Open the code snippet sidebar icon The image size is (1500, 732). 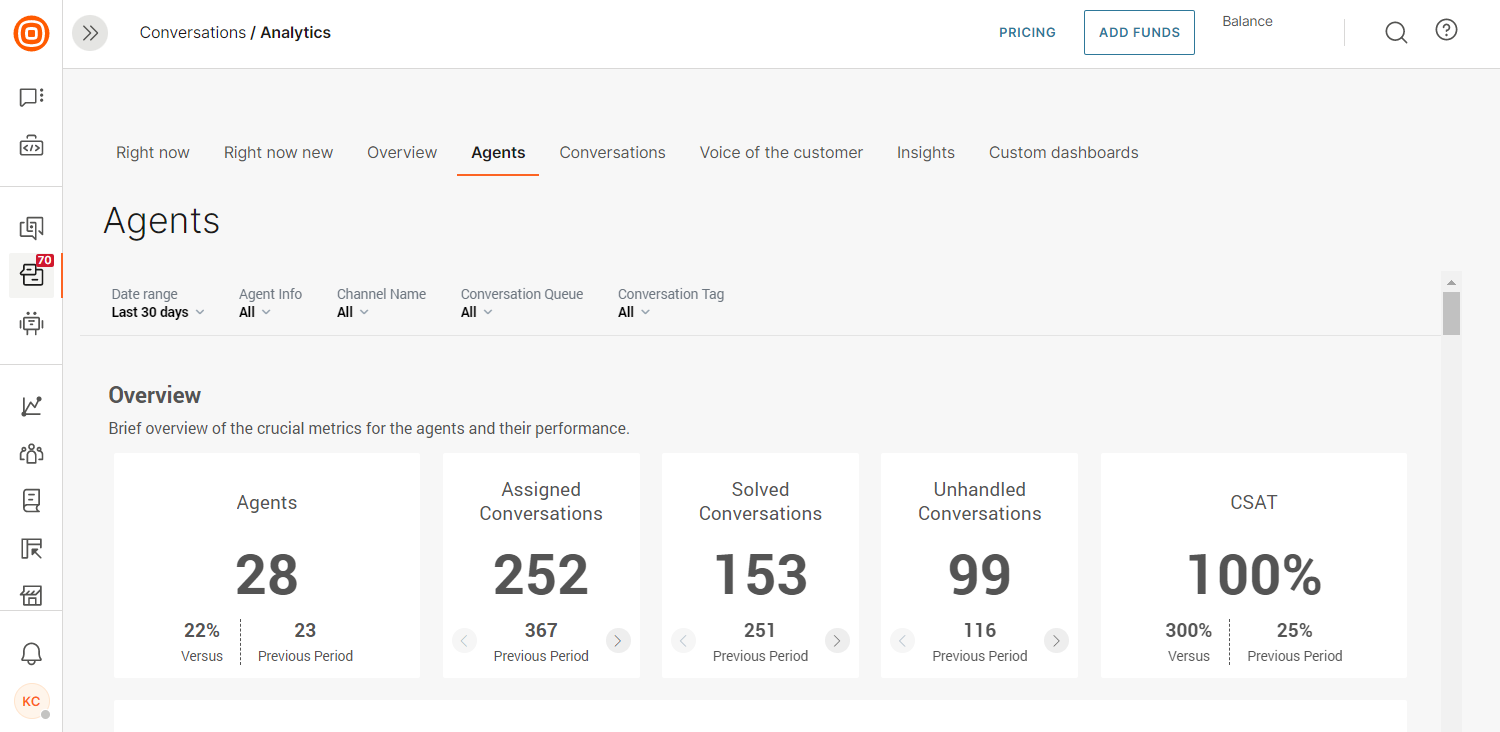pos(31,145)
